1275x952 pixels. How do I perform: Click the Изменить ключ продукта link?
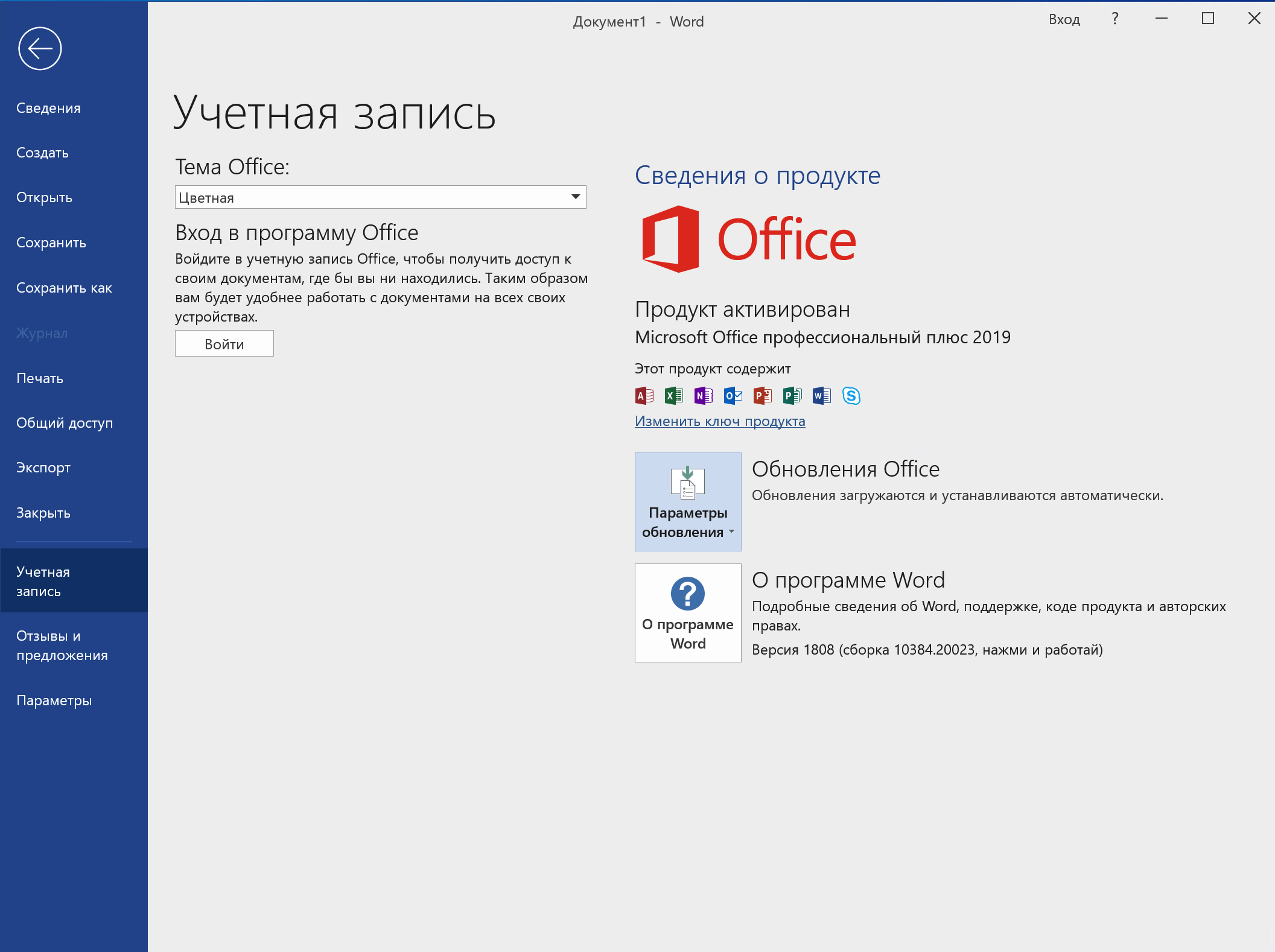click(x=720, y=421)
